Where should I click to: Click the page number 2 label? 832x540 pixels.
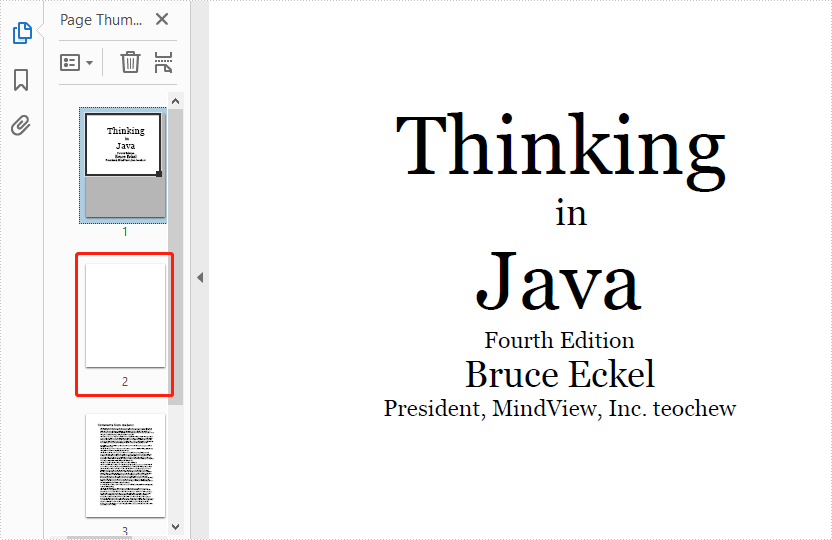pyautogui.click(x=125, y=381)
